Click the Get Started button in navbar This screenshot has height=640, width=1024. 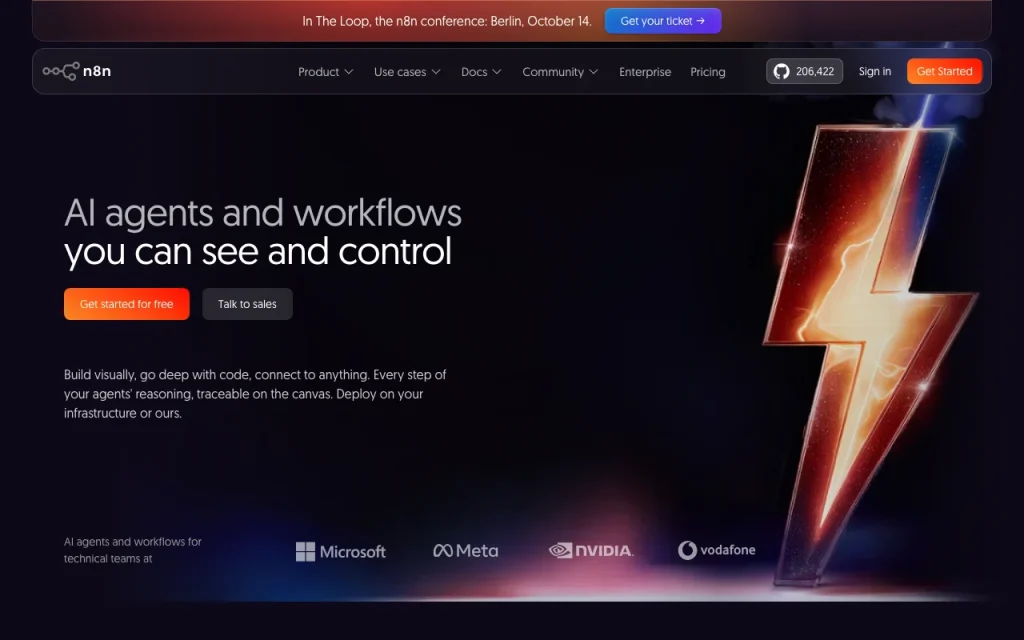coord(944,71)
